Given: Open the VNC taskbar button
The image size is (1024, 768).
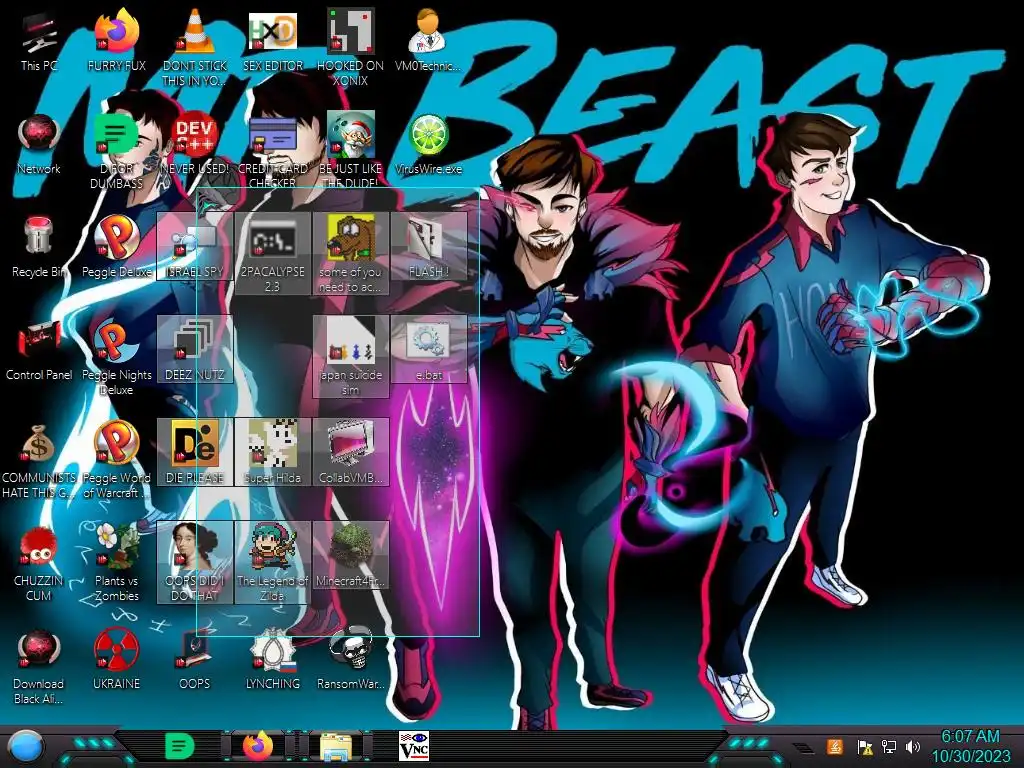Looking at the screenshot, I should coord(414,746).
